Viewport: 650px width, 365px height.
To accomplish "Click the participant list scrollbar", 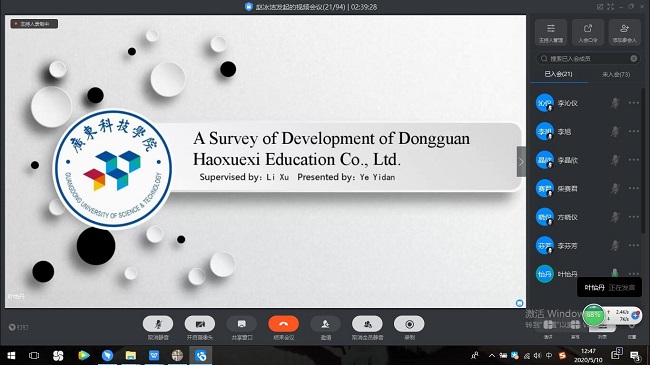I will (643, 162).
